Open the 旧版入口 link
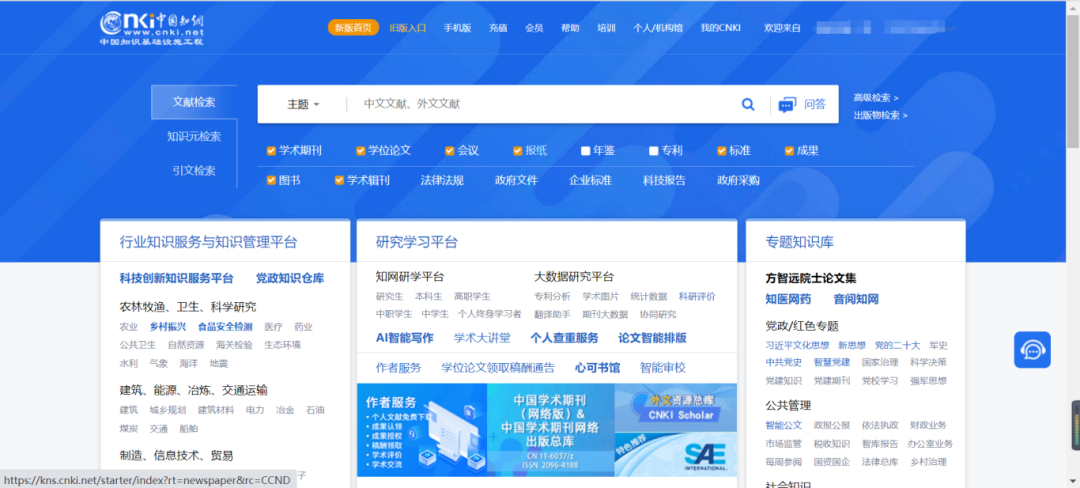This screenshot has height=488, width=1080. pyautogui.click(x=408, y=28)
